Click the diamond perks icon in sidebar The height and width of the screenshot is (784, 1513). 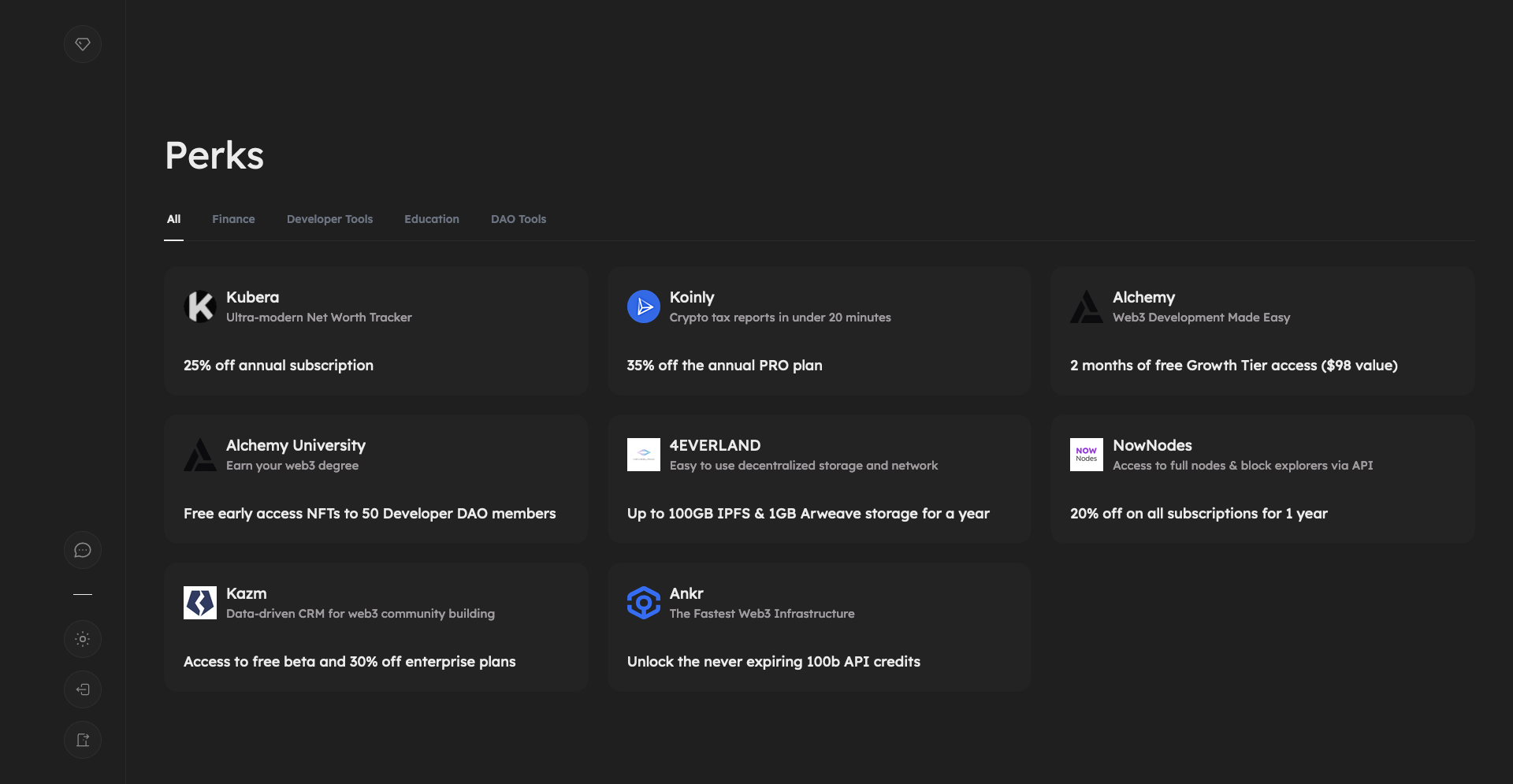point(83,44)
